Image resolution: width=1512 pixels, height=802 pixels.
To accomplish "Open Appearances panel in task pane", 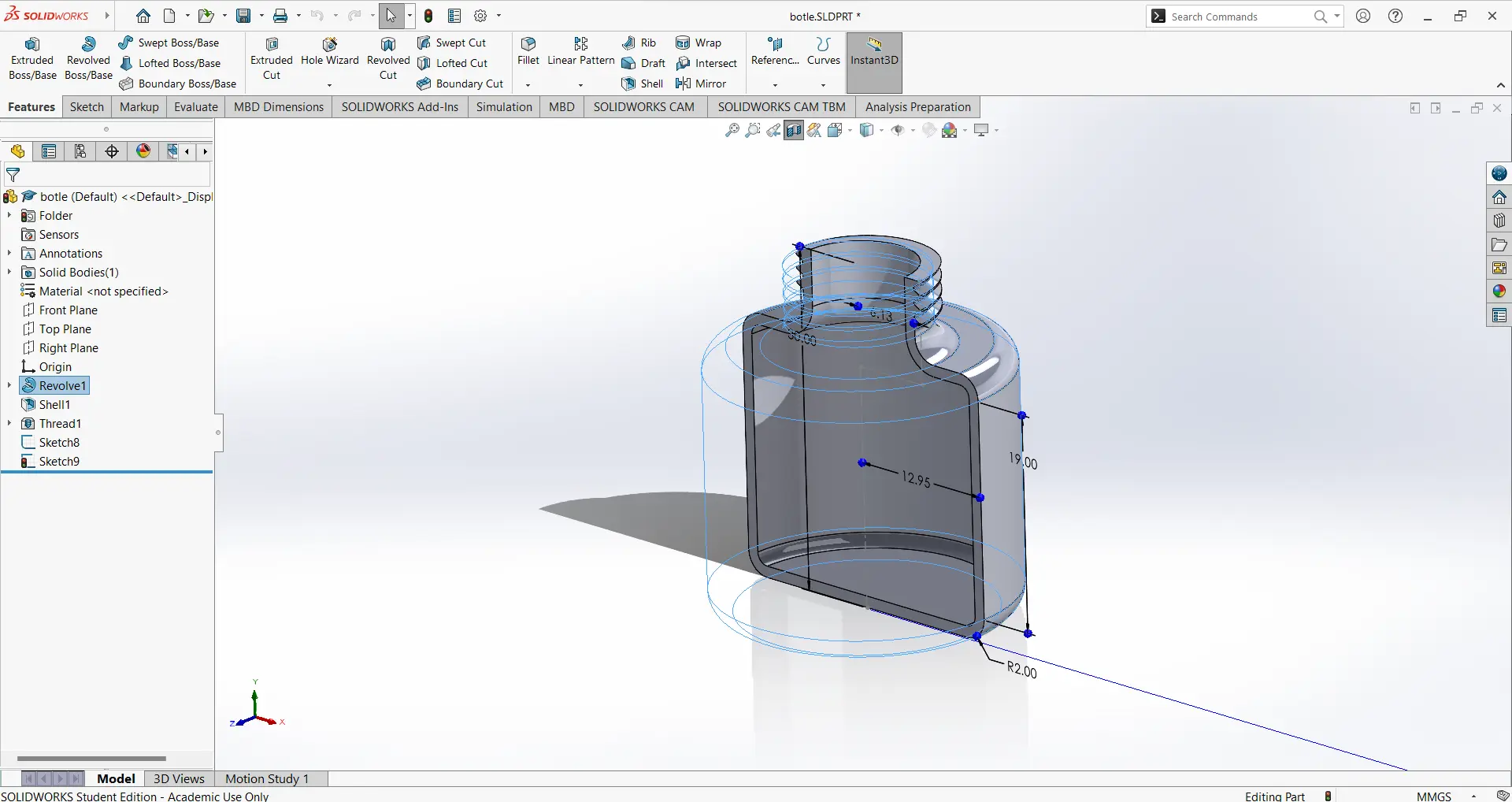I will (1499, 291).
